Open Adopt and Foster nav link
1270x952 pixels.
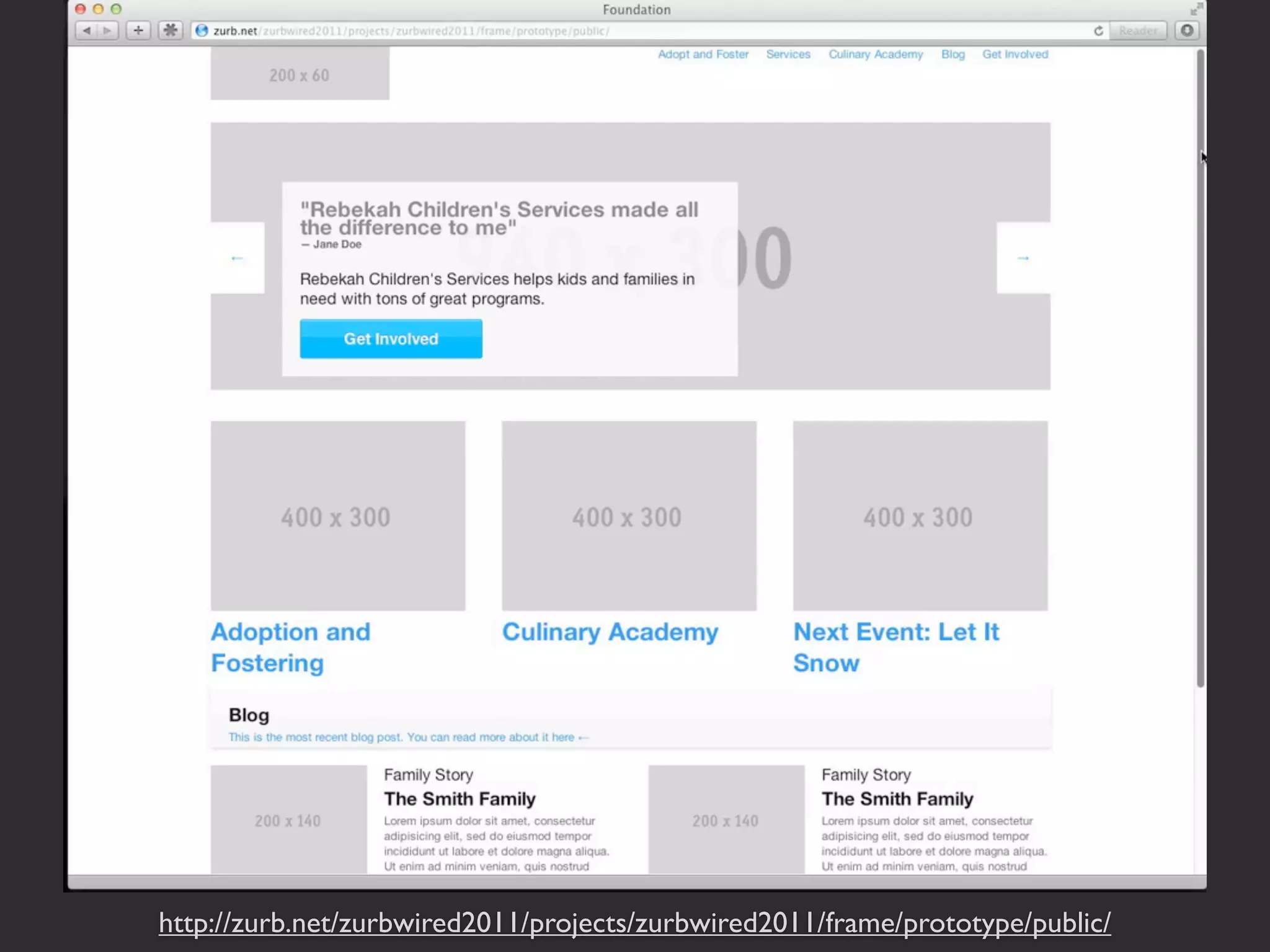(x=703, y=55)
